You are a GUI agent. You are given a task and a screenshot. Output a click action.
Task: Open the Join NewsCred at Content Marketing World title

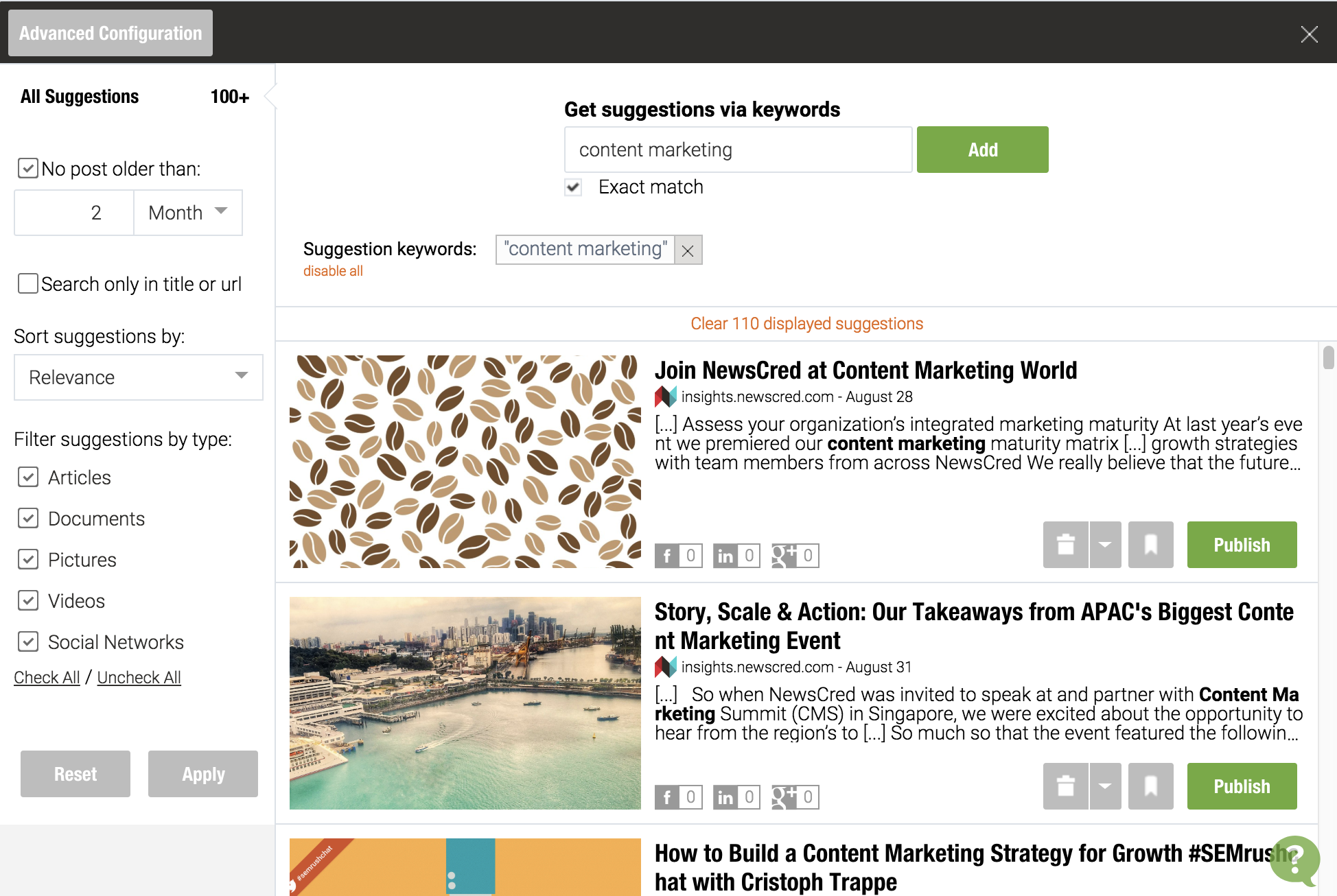click(865, 370)
